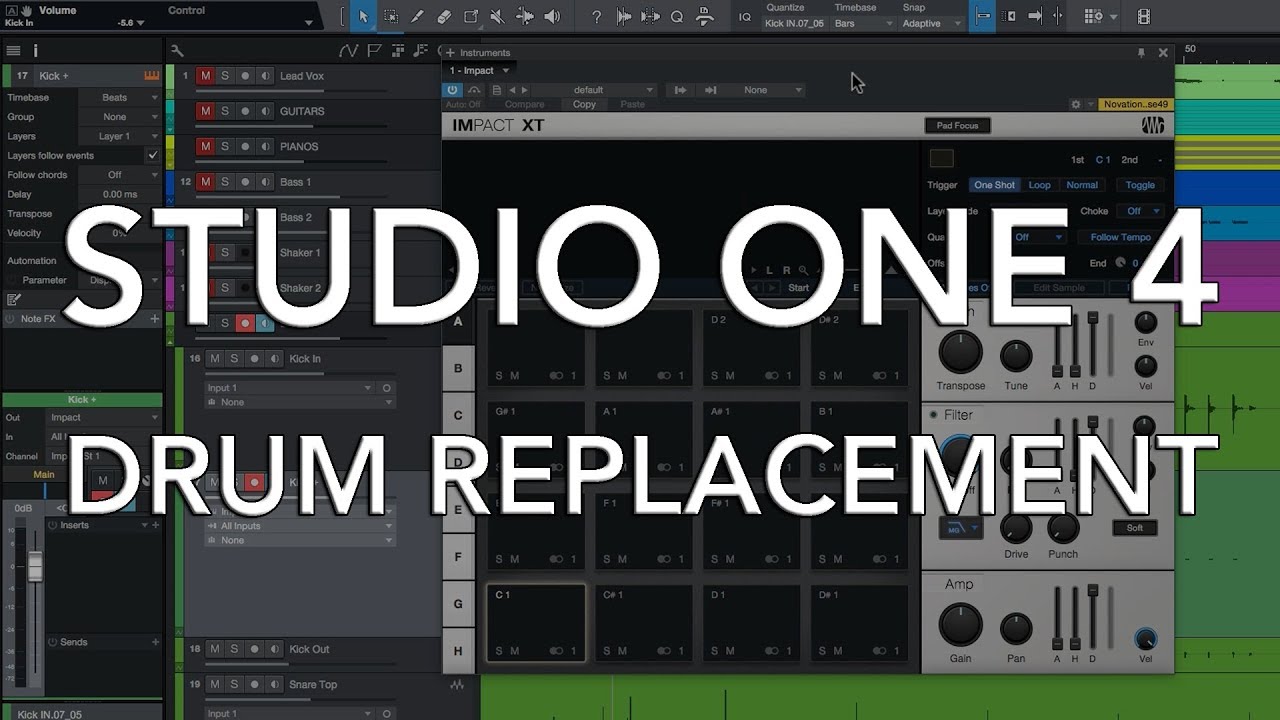Record-arm the PIANOS track
Screen dimensions: 1280x720
pyautogui.click(x=245, y=146)
